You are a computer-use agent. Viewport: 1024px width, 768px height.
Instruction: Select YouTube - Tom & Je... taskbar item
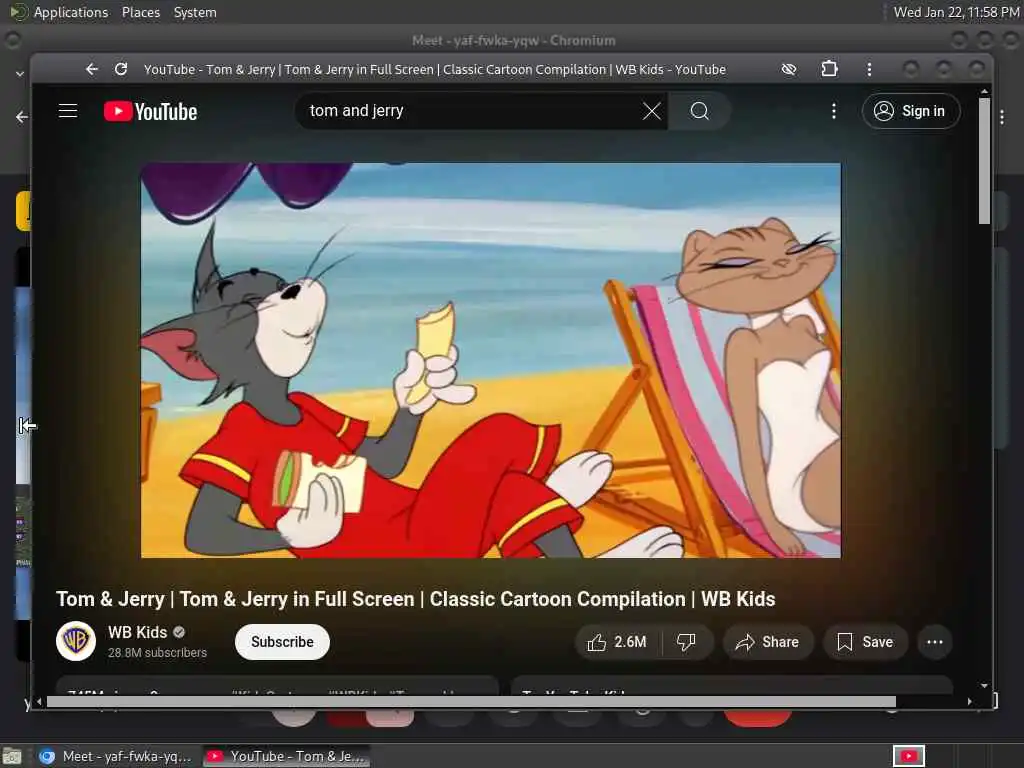(x=286, y=756)
